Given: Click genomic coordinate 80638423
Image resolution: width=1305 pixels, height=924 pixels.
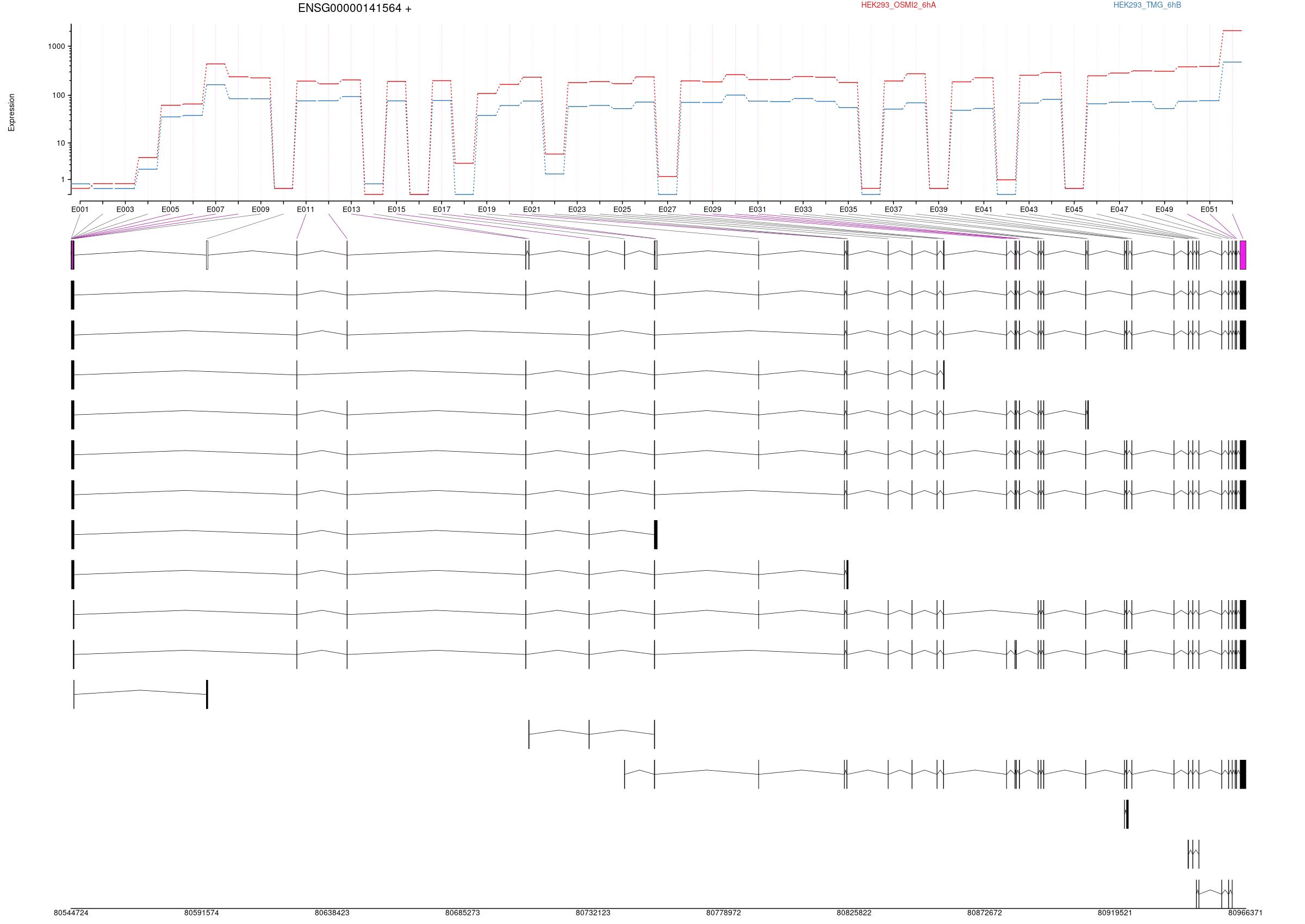Looking at the screenshot, I should 332,913.
